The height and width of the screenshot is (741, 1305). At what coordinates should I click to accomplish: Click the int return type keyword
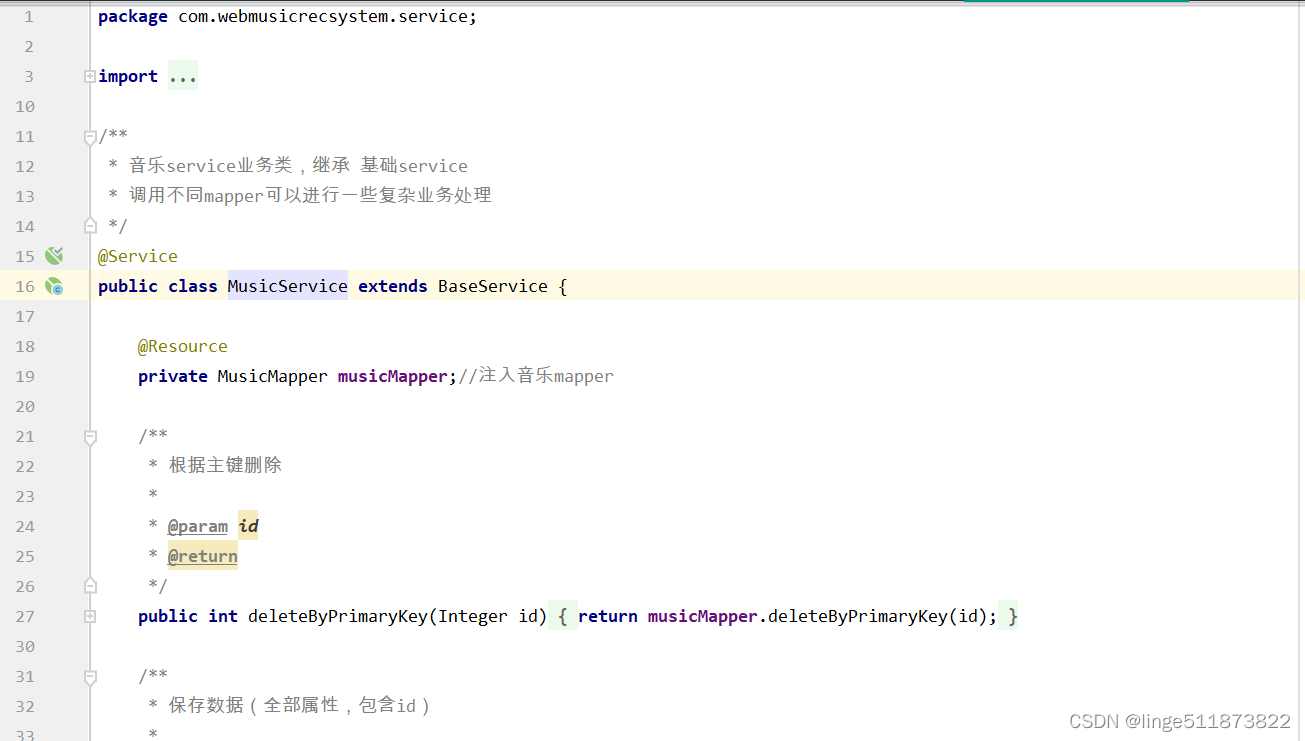tap(223, 616)
